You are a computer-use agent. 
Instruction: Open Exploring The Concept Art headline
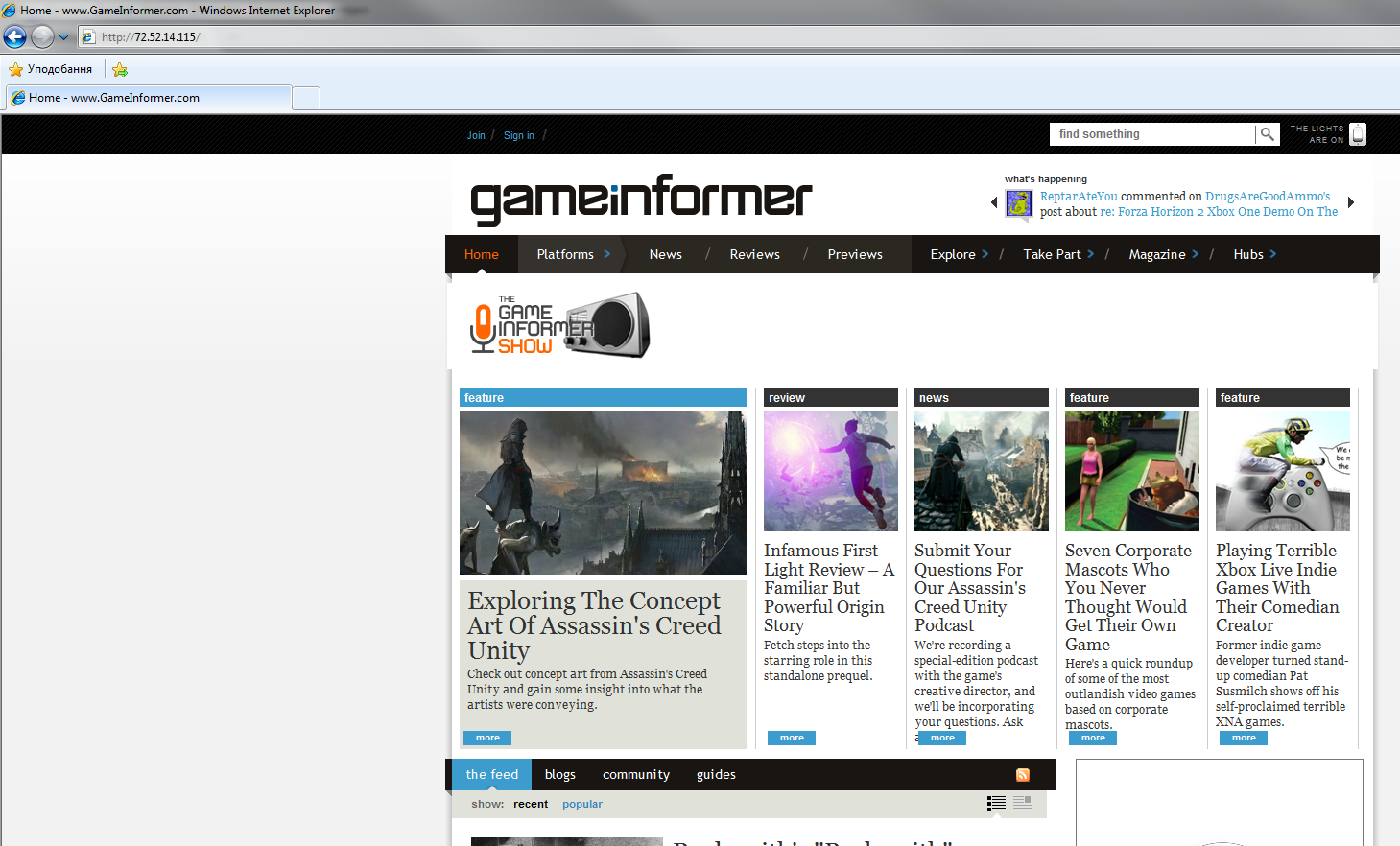(x=594, y=625)
